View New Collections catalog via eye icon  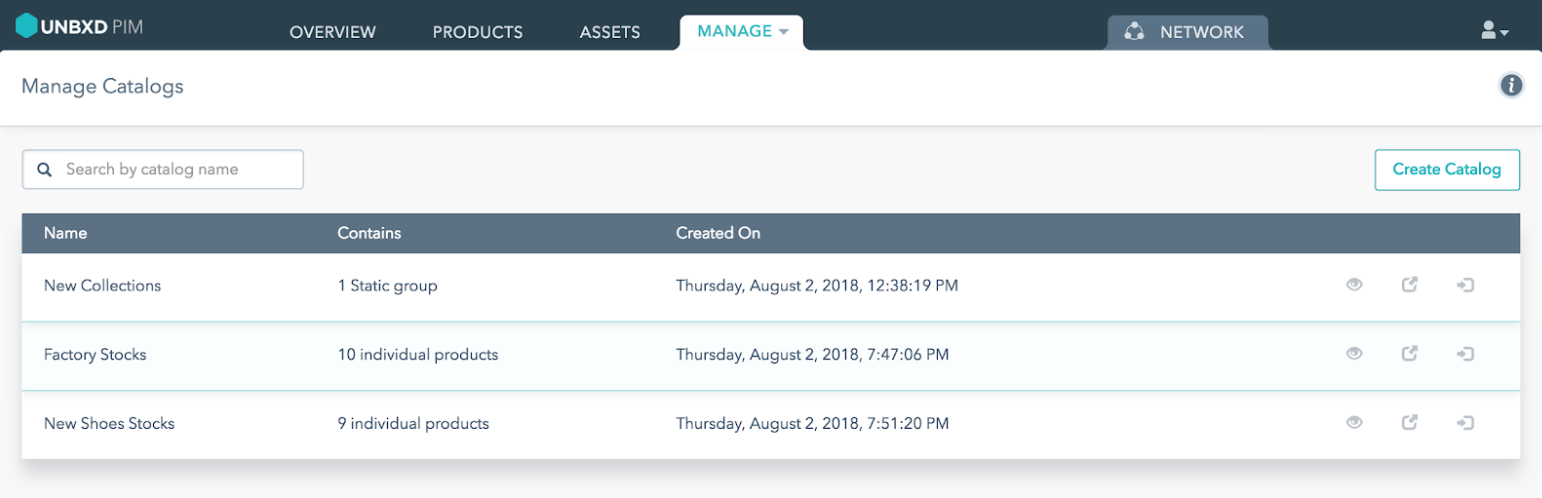(x=1355, y=285)
